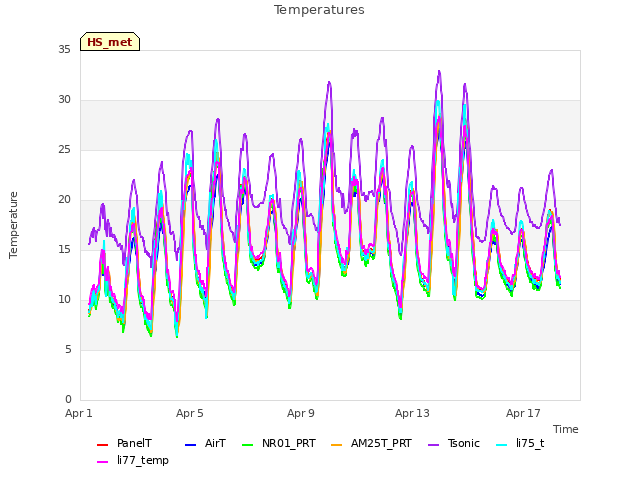
Task: Click the 25 y-axis tick label
Action: tap(64, 150)
